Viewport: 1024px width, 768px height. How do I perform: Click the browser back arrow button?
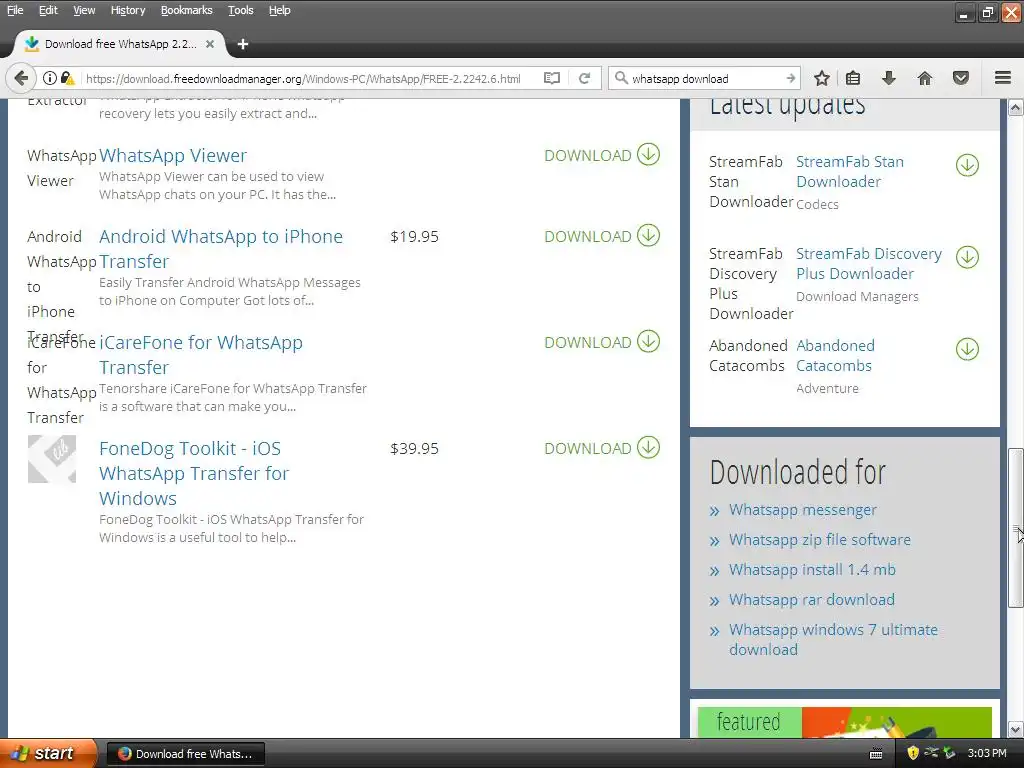pos(21,78)
